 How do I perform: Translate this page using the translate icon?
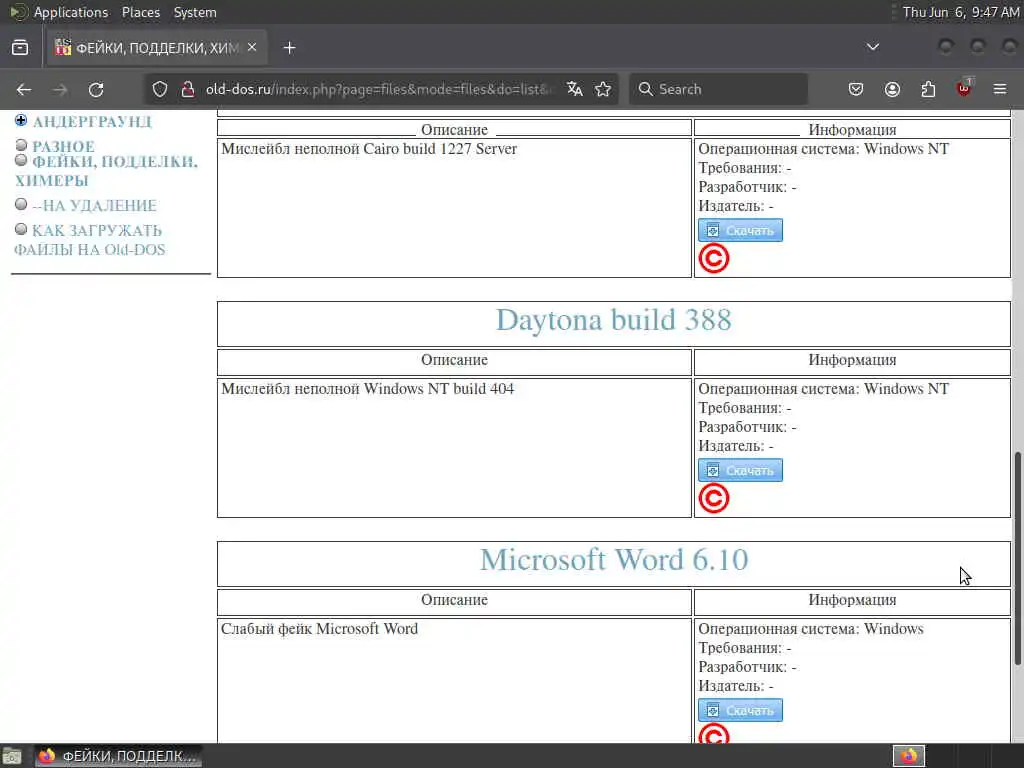(x=575, y=89)
